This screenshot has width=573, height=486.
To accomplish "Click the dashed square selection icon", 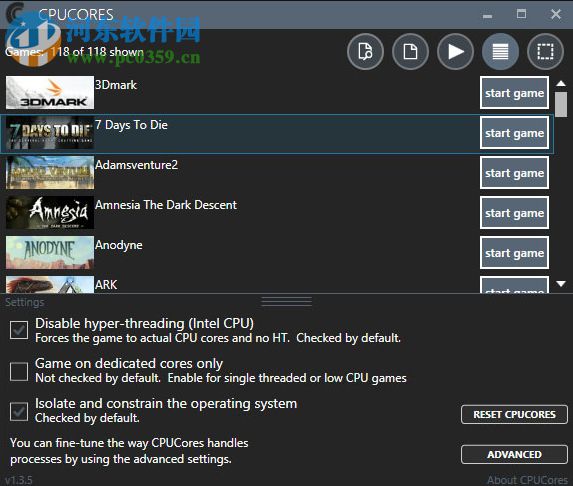I will pyautogui.click(x=545, y=52).
